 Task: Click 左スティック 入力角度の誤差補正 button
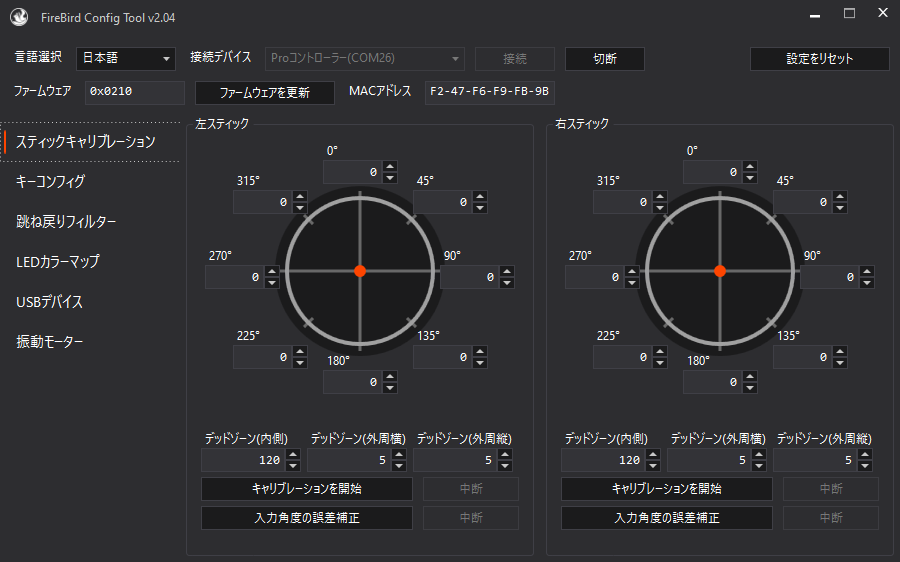click(x=307, y=518)
